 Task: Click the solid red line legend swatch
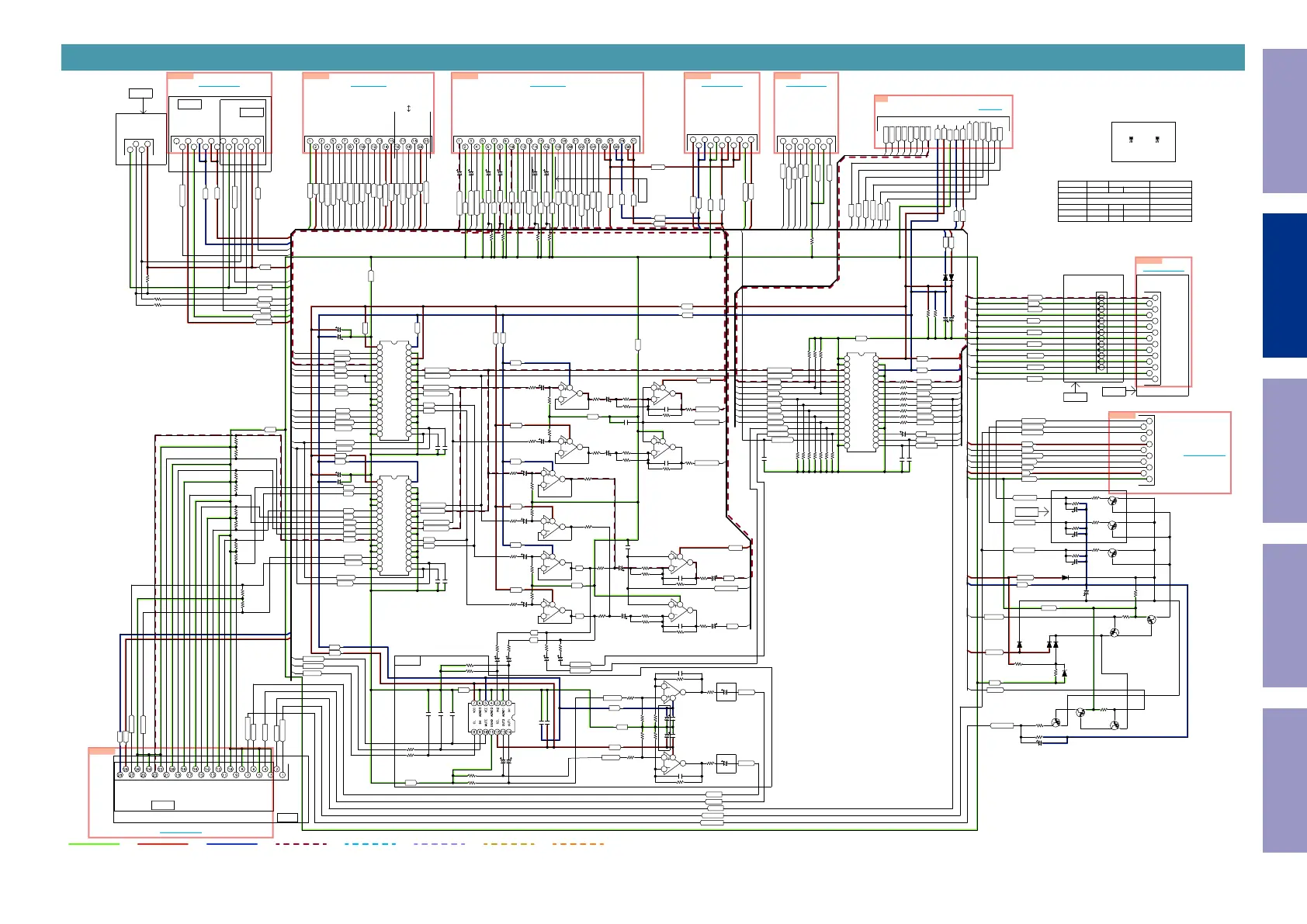[x=163, y=843]
